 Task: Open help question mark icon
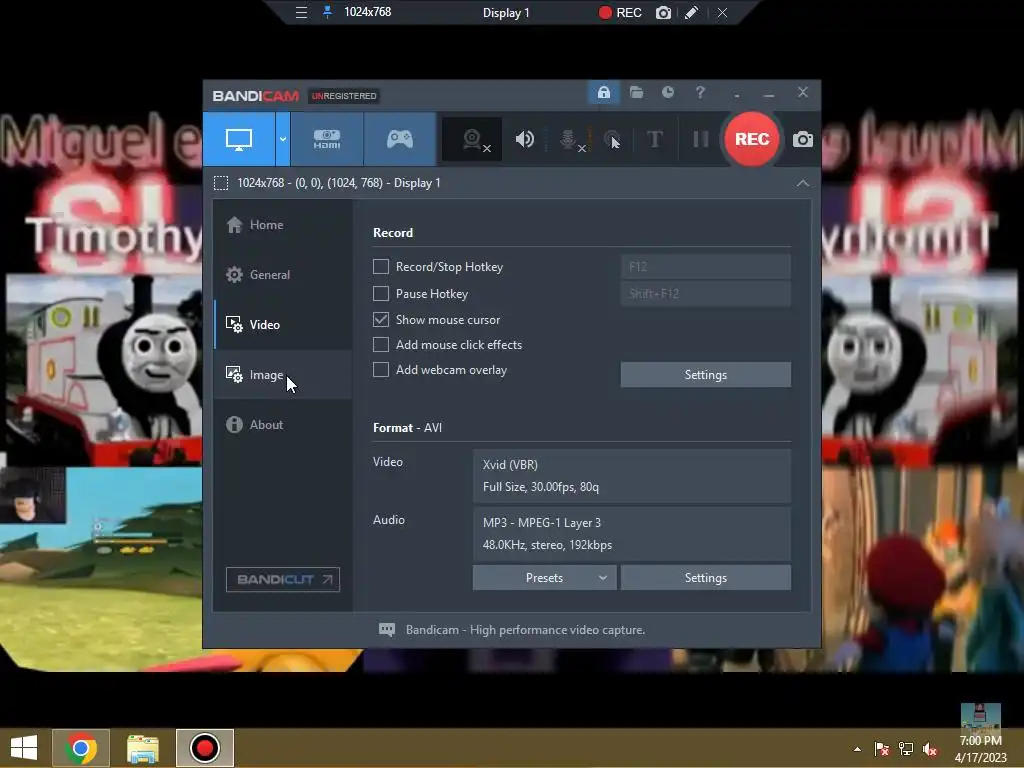click(x=700, y=93)
